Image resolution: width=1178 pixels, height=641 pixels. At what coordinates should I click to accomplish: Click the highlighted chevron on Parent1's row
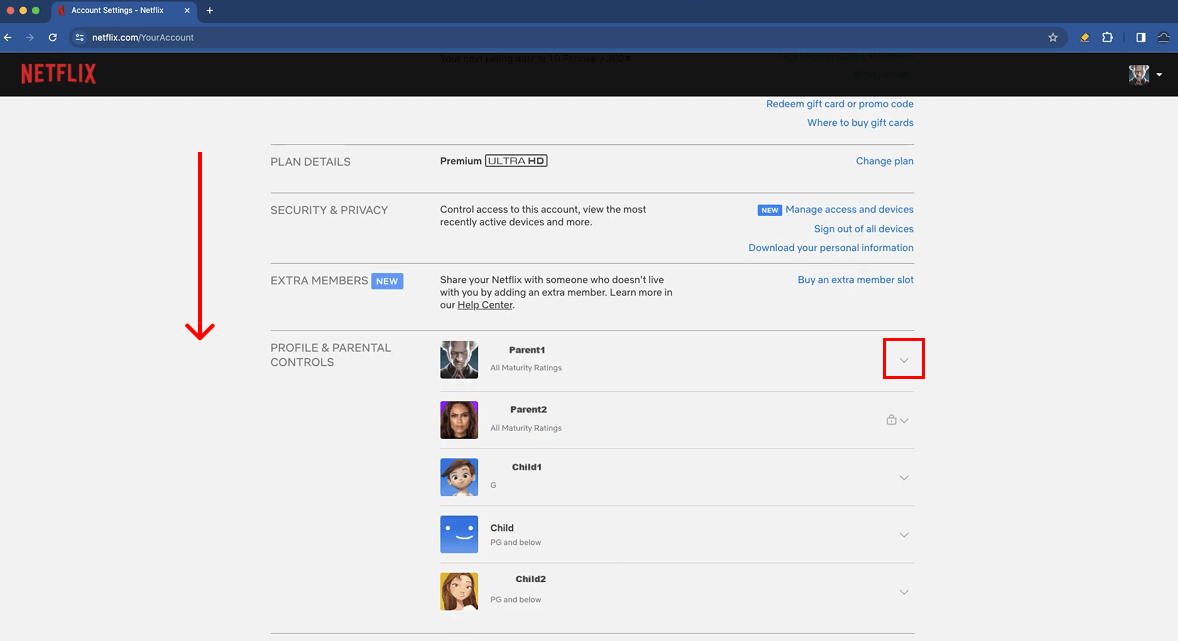tap(903, 358)
